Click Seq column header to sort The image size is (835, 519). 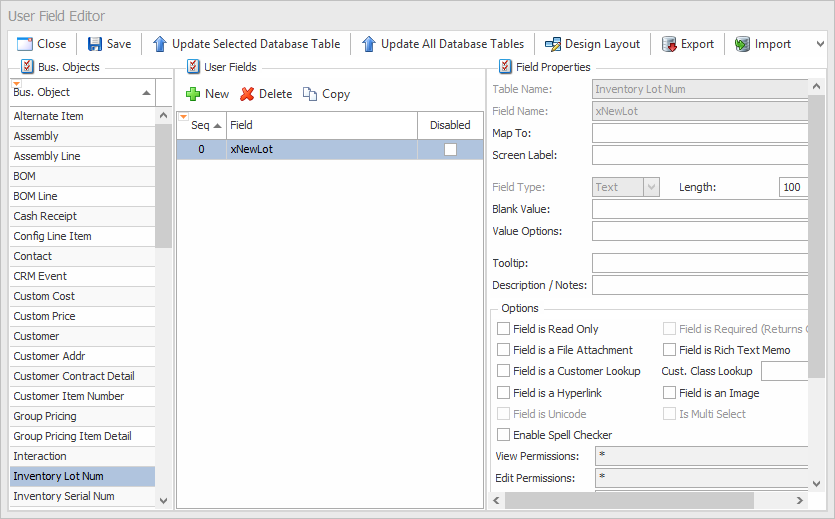(x=206, y=125)
